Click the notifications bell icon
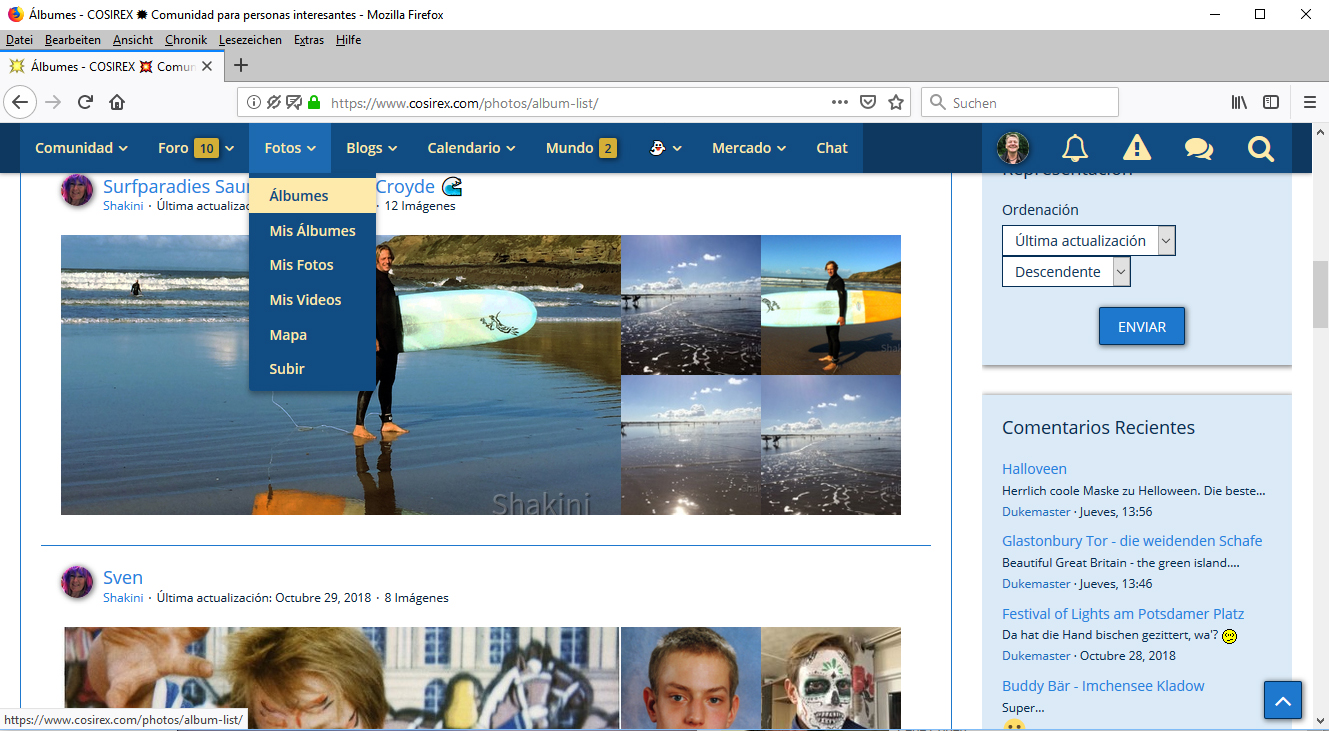Viewport: 1329px width, 731px height. coord(1075,148)
